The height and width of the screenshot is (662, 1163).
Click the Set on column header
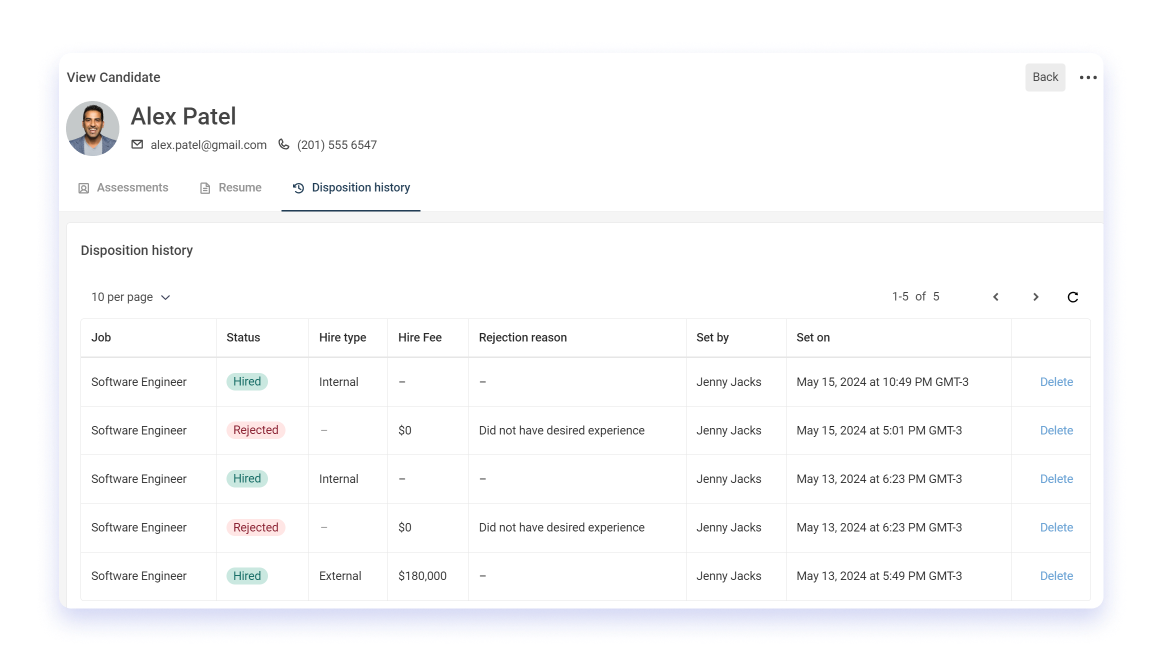pyautogui.click(x=813, y=338)
